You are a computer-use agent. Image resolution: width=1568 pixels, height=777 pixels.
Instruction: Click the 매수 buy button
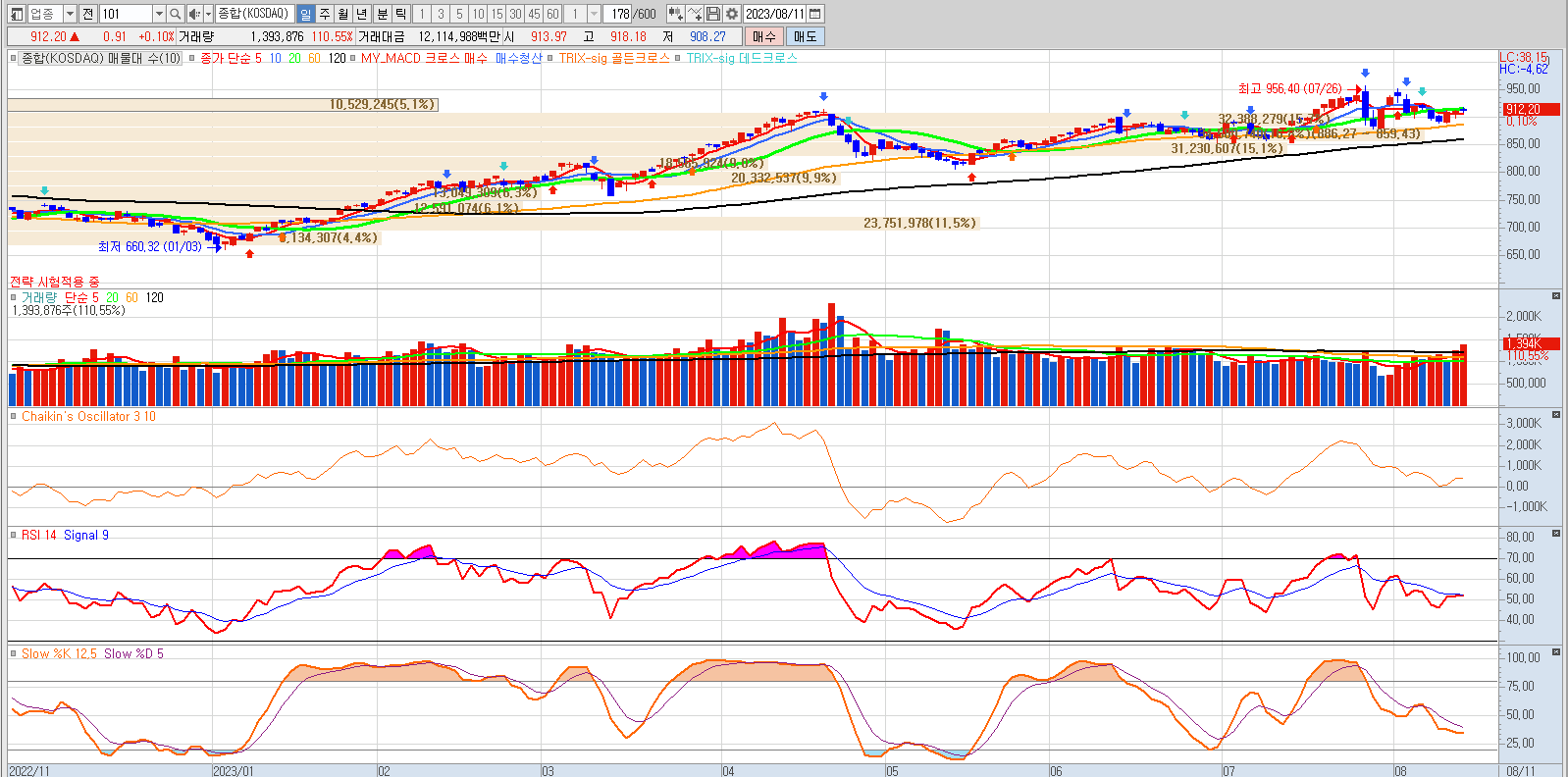pos(764,36)
